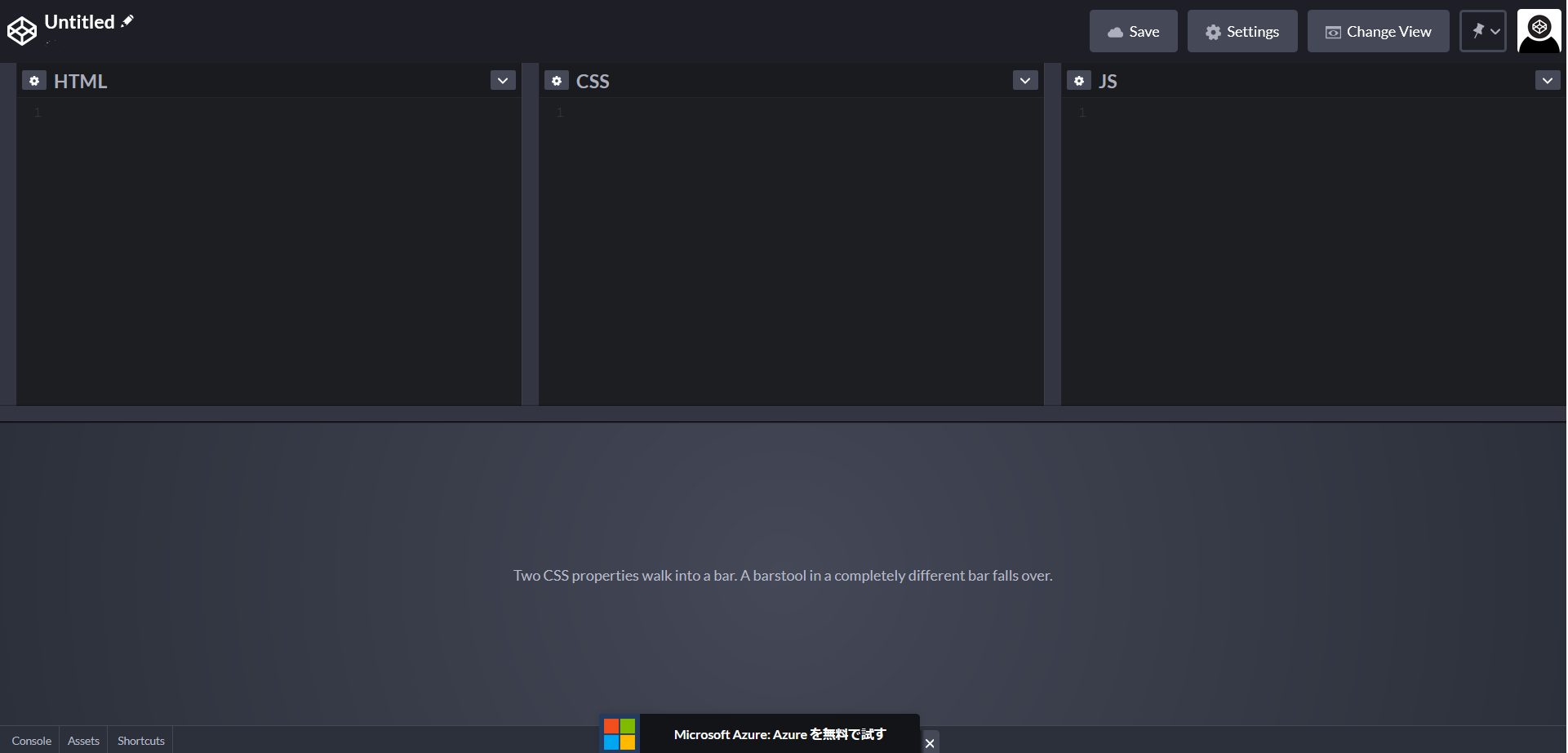Open the pen Settings button

coord(1242,31)
